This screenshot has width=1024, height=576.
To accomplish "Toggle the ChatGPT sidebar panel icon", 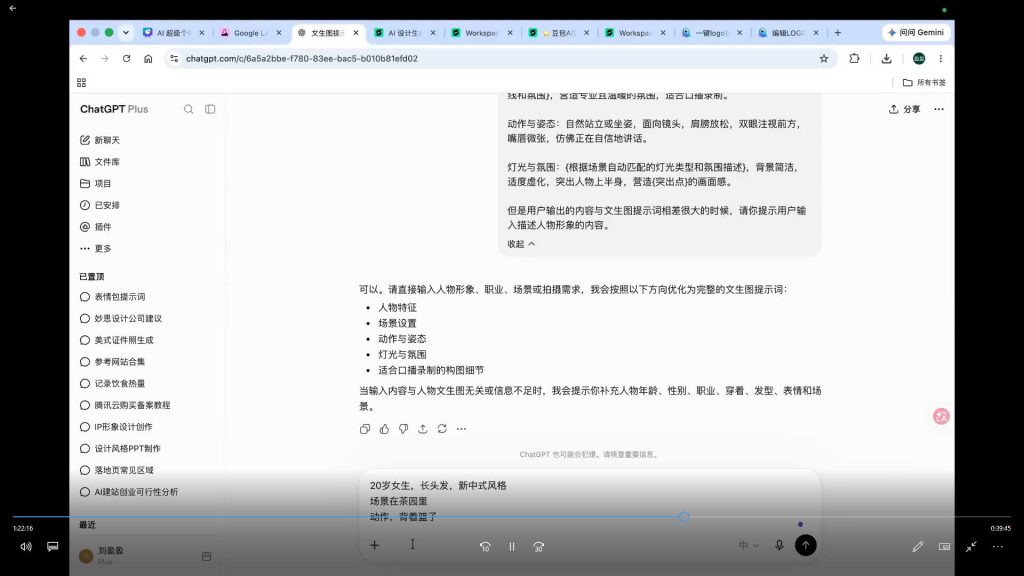I will click(210, 109).
